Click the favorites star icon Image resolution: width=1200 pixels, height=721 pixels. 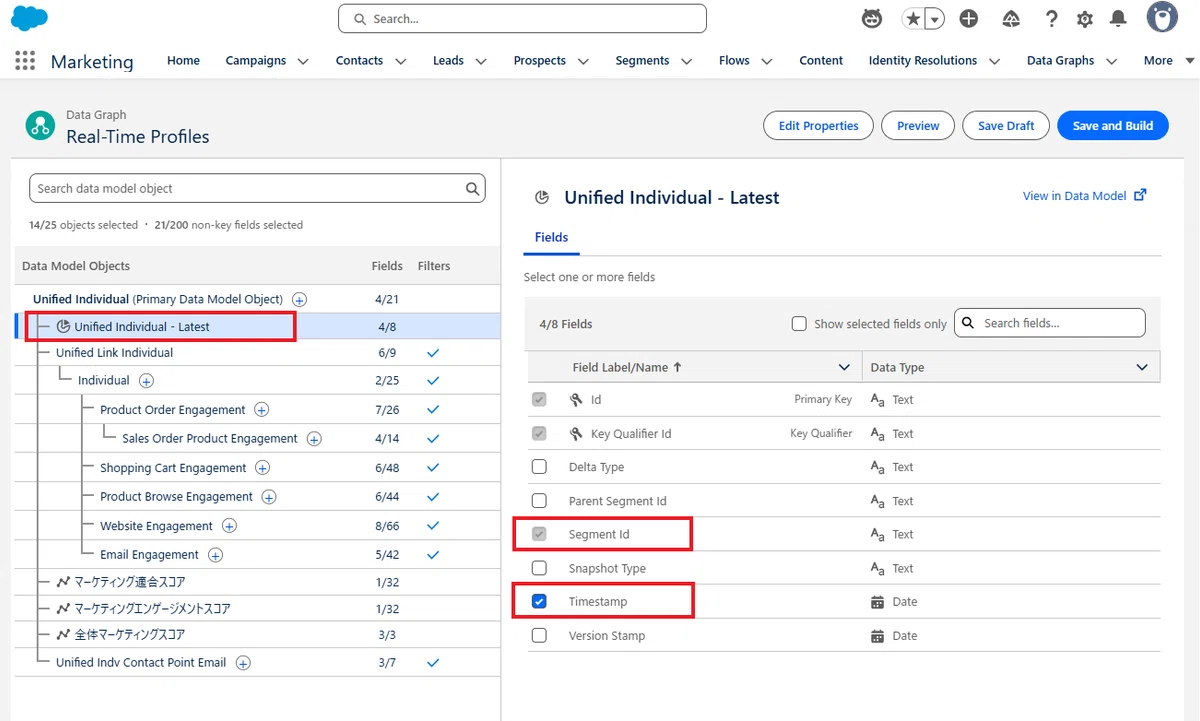pyautogui.click(x=912, y=18)
